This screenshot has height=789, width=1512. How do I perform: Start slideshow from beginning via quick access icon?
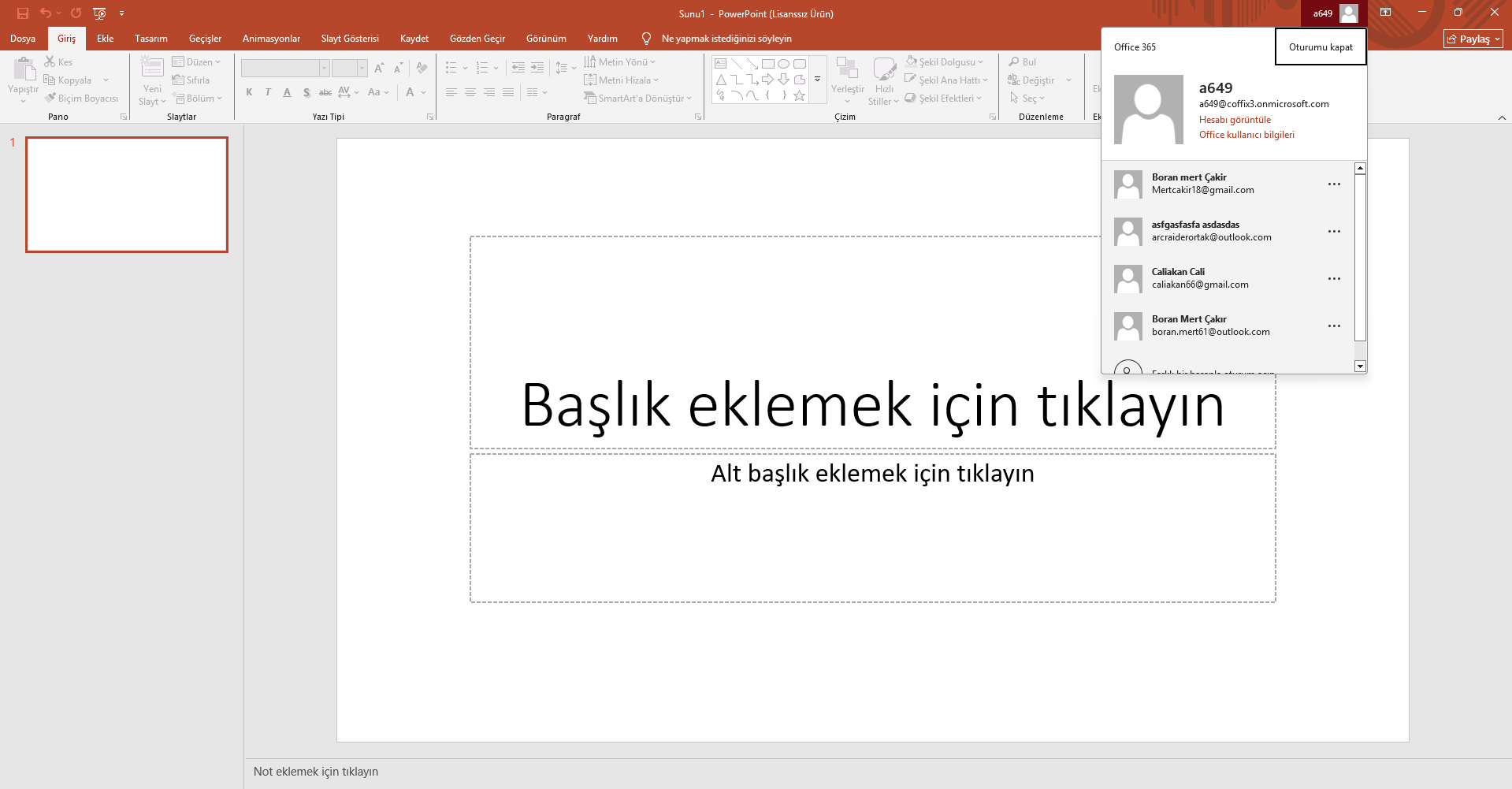coord(99,13)
